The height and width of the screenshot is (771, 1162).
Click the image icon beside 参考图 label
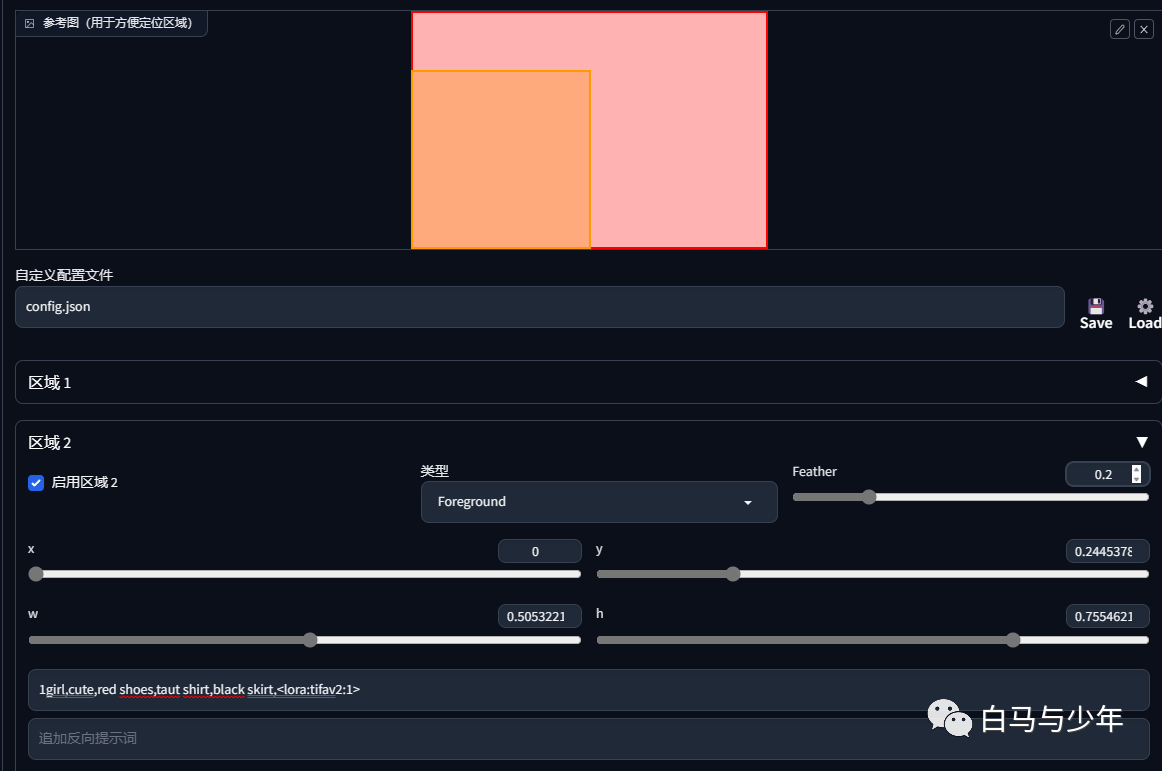[30, 23]
